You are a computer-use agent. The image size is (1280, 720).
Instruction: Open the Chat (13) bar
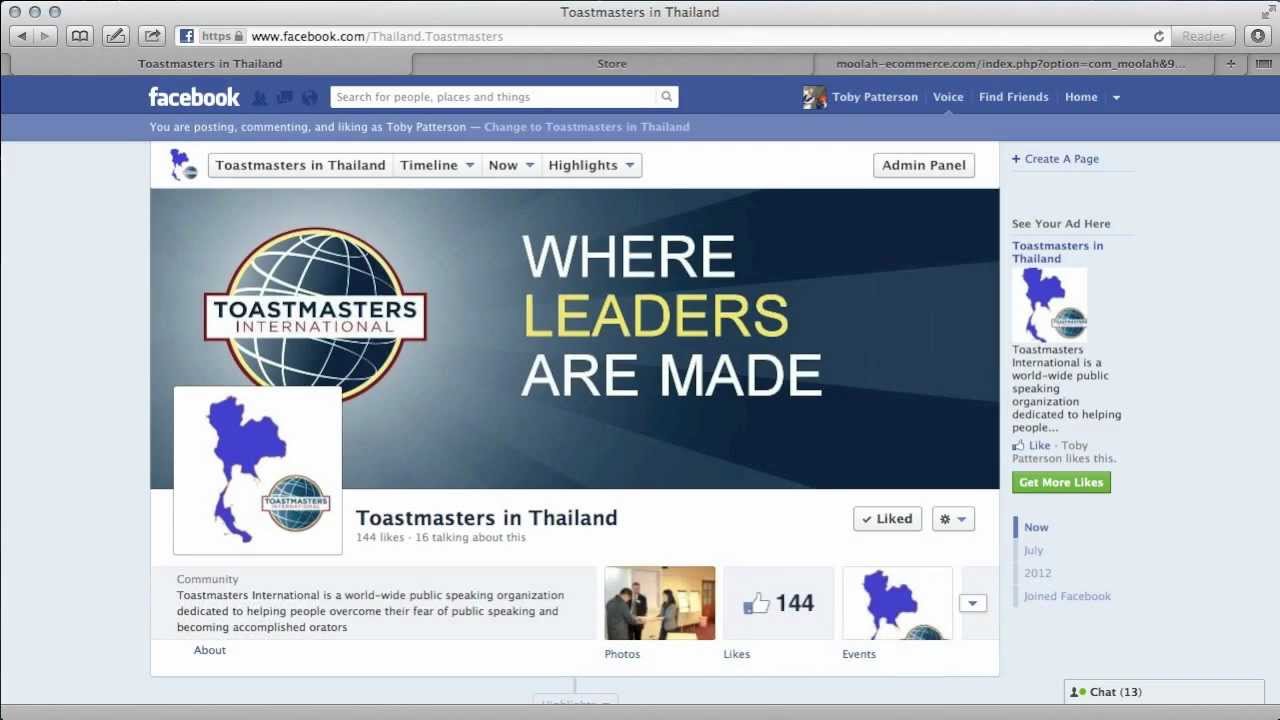tap(1164, 692)
